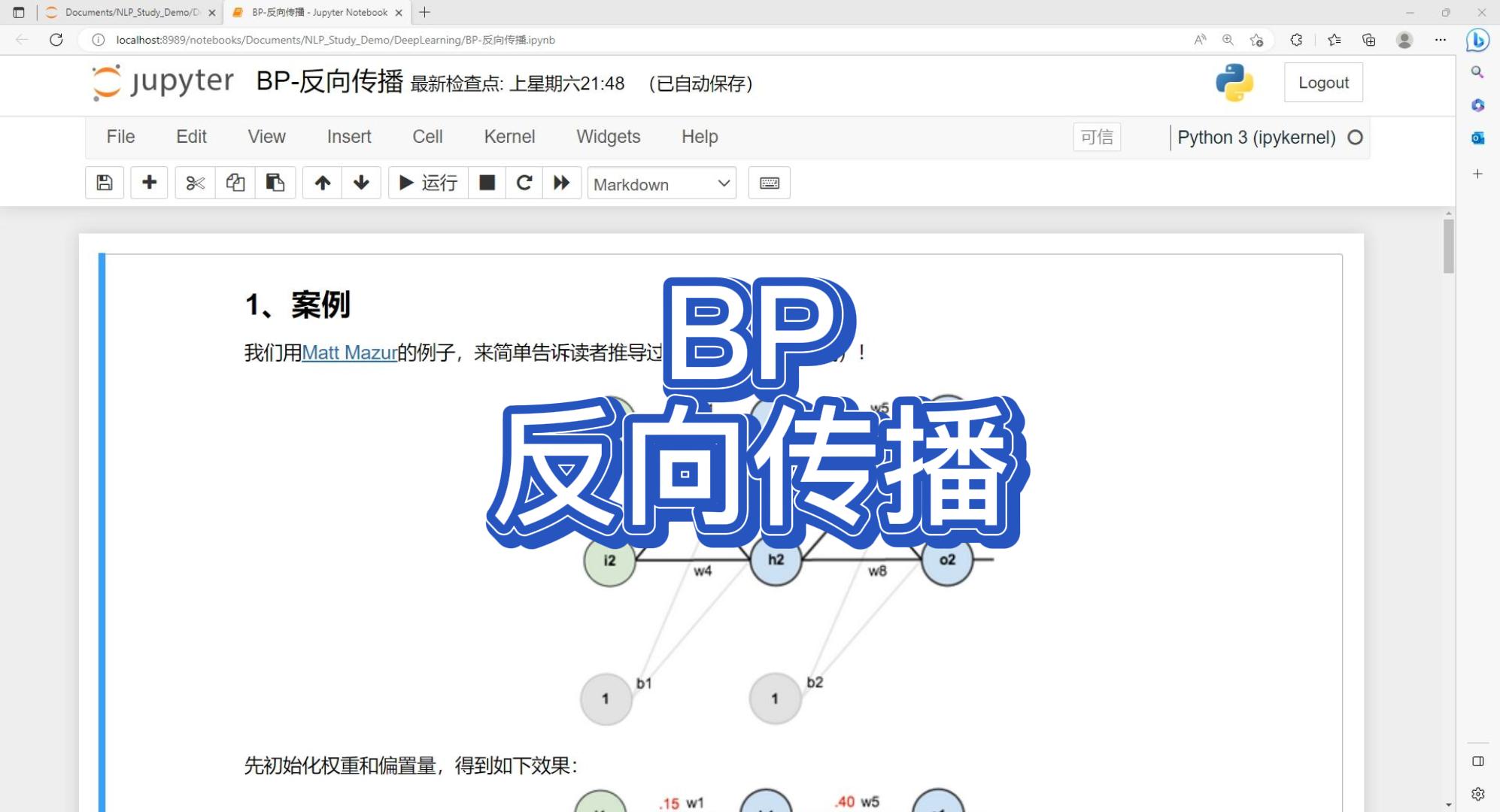Restart and run all with fast-forward icon
The image size is (1500, 812).
(561, 183)
